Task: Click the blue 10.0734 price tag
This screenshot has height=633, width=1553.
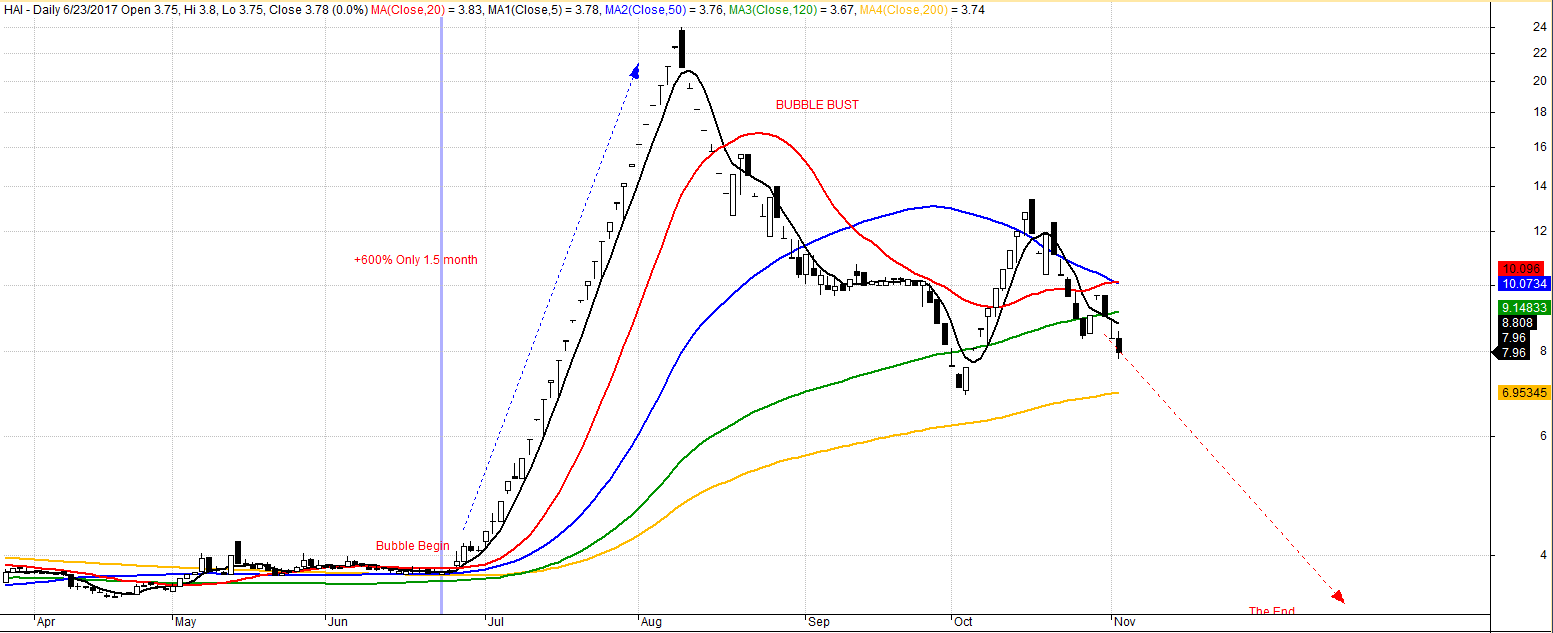Action: (1523, 284)
